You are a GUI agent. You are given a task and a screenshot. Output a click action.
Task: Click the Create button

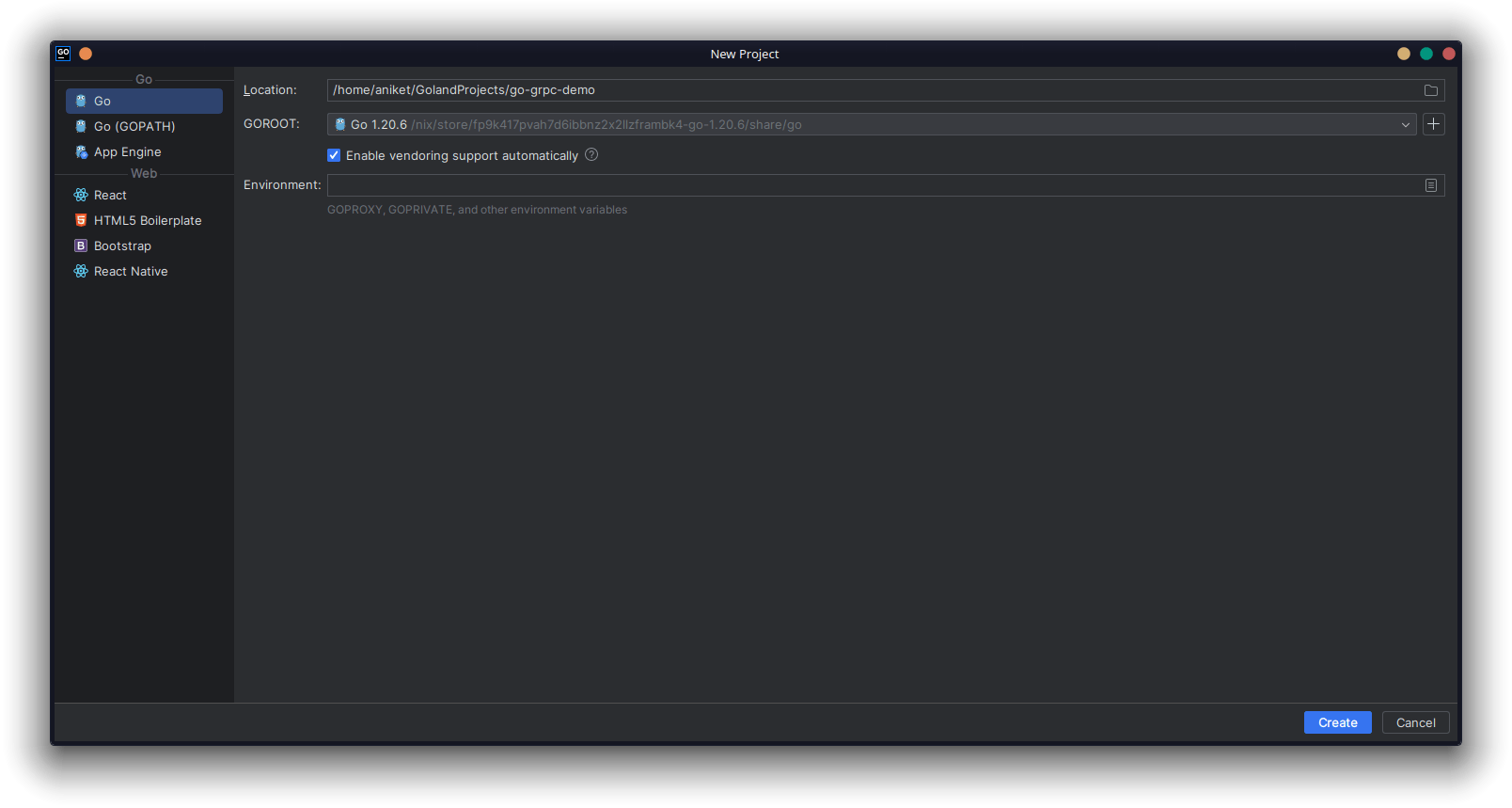[x=1337, y=722]
